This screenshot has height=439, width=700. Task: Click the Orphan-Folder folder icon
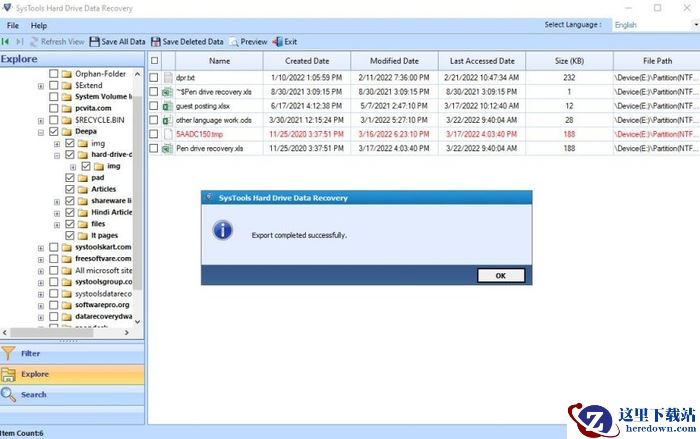67,74
